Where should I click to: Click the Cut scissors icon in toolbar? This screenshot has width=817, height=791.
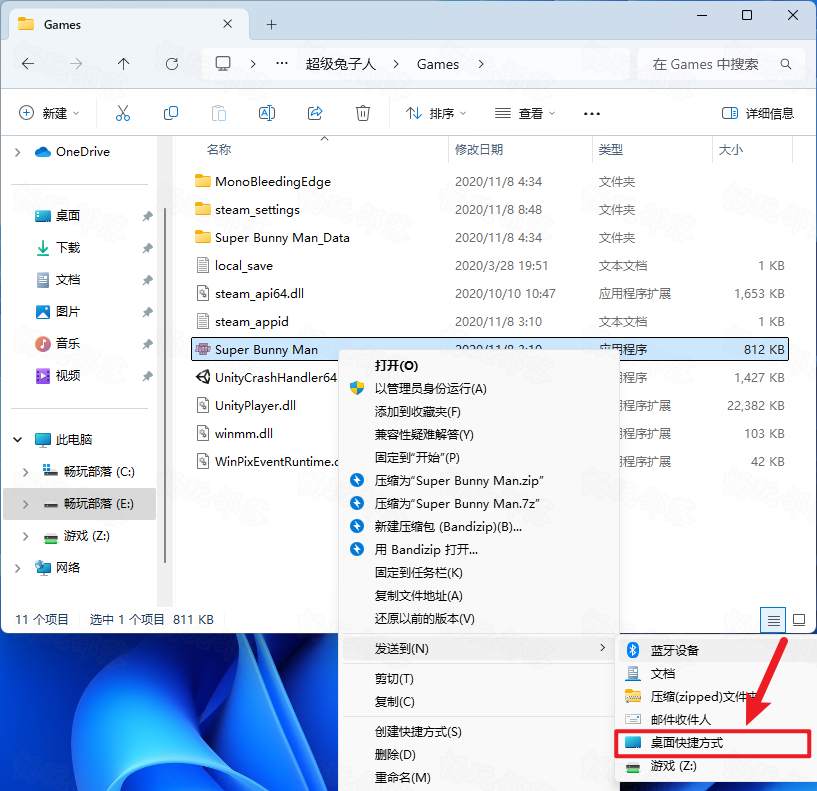click(x=123, y=113)
